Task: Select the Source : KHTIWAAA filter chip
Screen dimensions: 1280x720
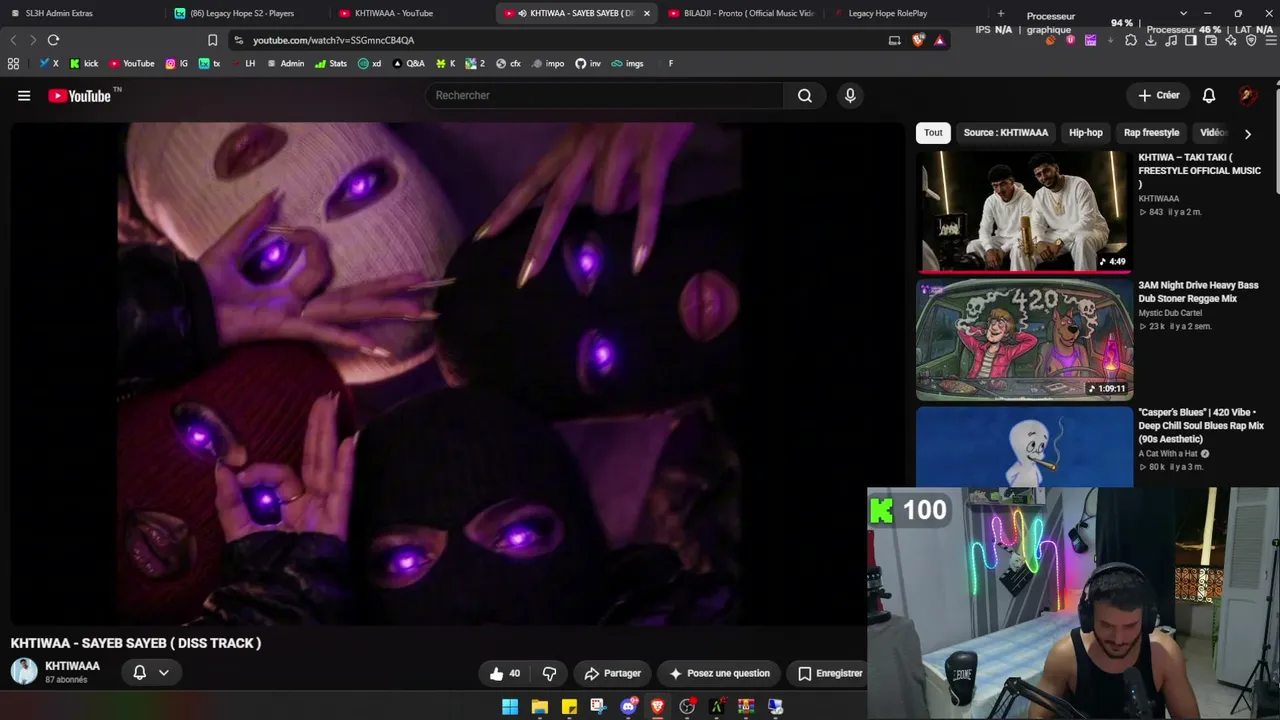Action: coord(1005,133)
